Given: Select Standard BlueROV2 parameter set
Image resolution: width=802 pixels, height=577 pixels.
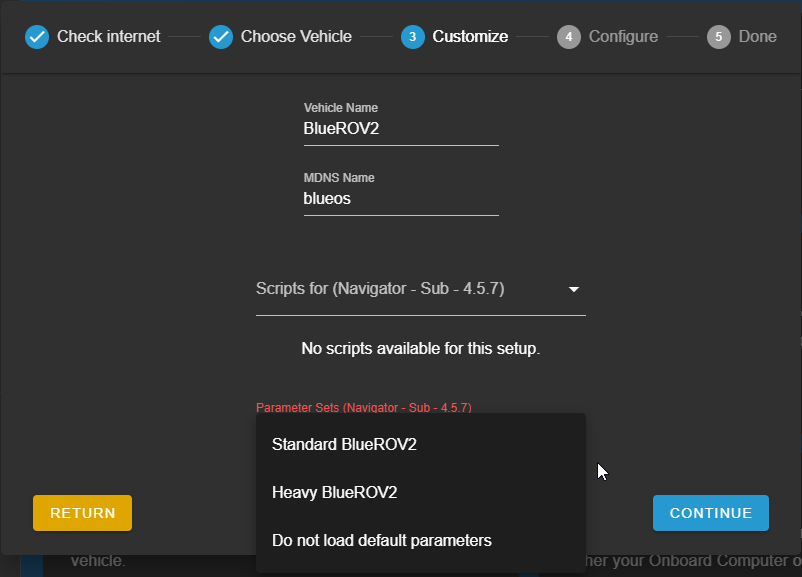Looking at the screenshot, I should click(x=420, y=444).
